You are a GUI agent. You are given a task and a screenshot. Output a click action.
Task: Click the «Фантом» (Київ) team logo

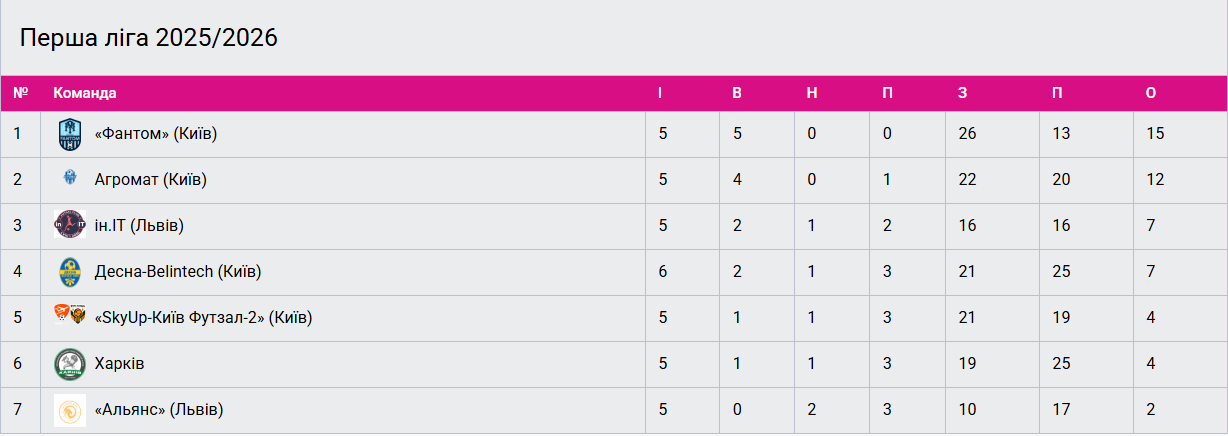point(69,134)
